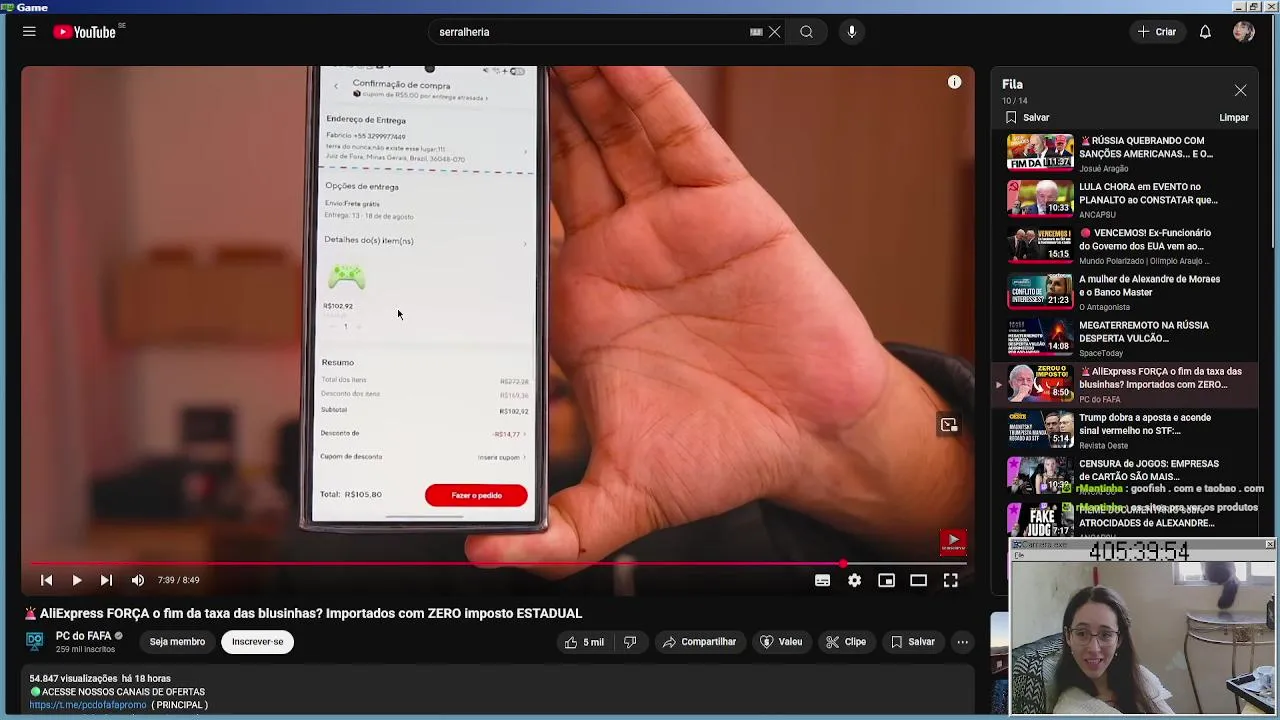Click the magnifier search button
The height and width of the screenshot is (720, 1280).
click(x=806, y=32)
